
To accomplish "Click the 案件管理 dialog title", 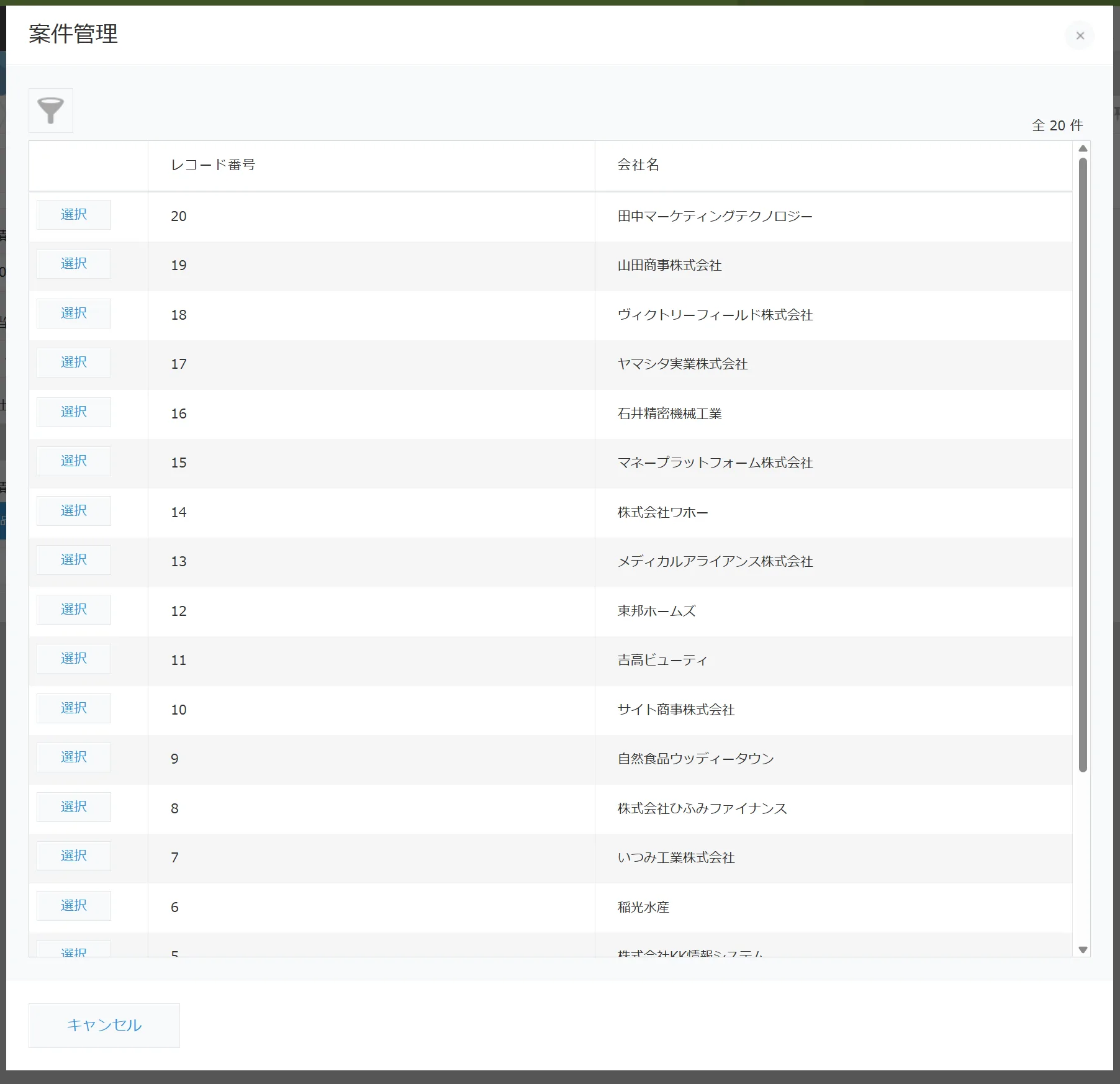I will pos(73,34).
